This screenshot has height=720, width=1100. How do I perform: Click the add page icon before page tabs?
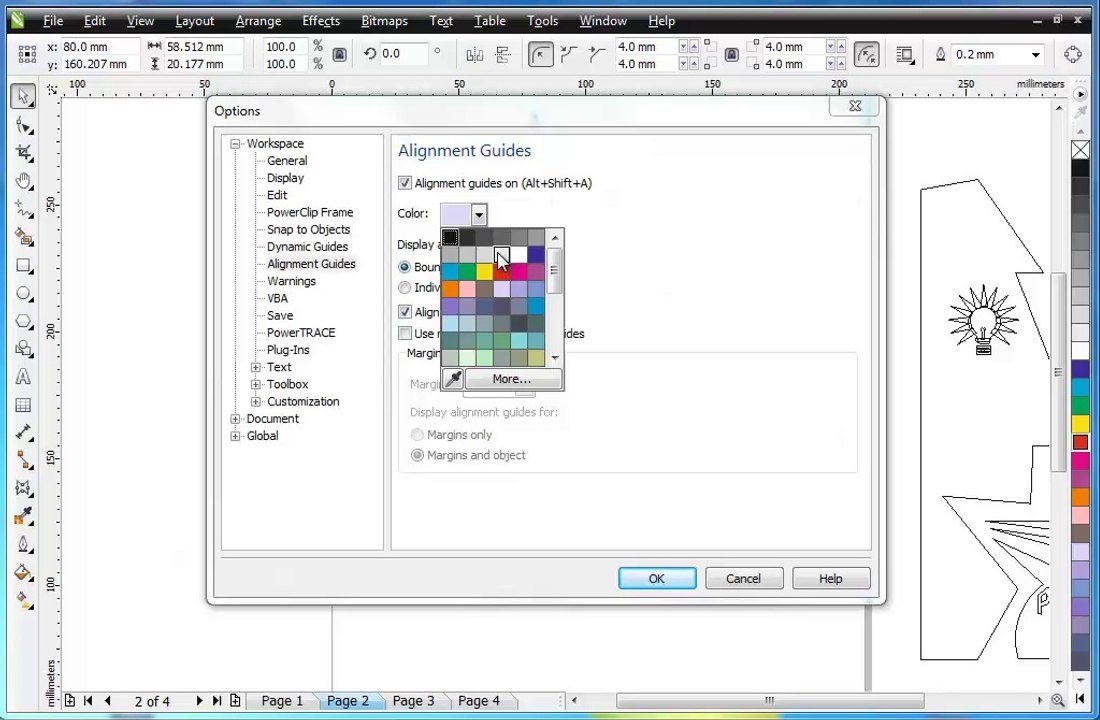coord(69,700)
